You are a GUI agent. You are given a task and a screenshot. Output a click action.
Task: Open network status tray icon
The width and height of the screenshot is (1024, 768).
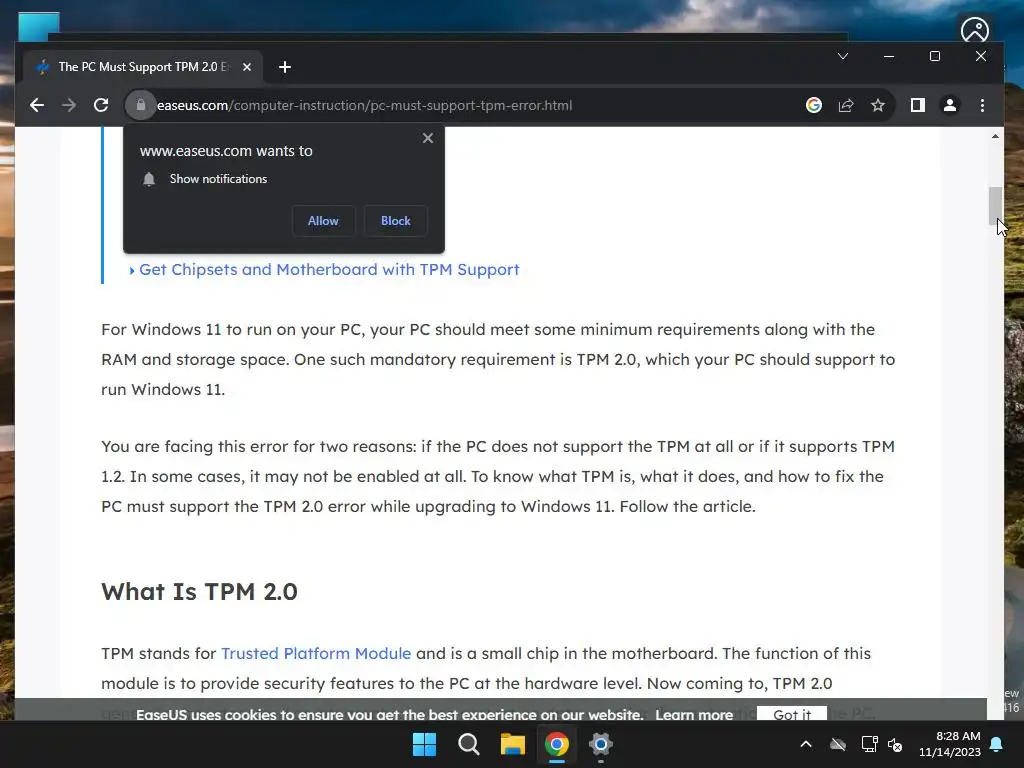coord(869,744)
